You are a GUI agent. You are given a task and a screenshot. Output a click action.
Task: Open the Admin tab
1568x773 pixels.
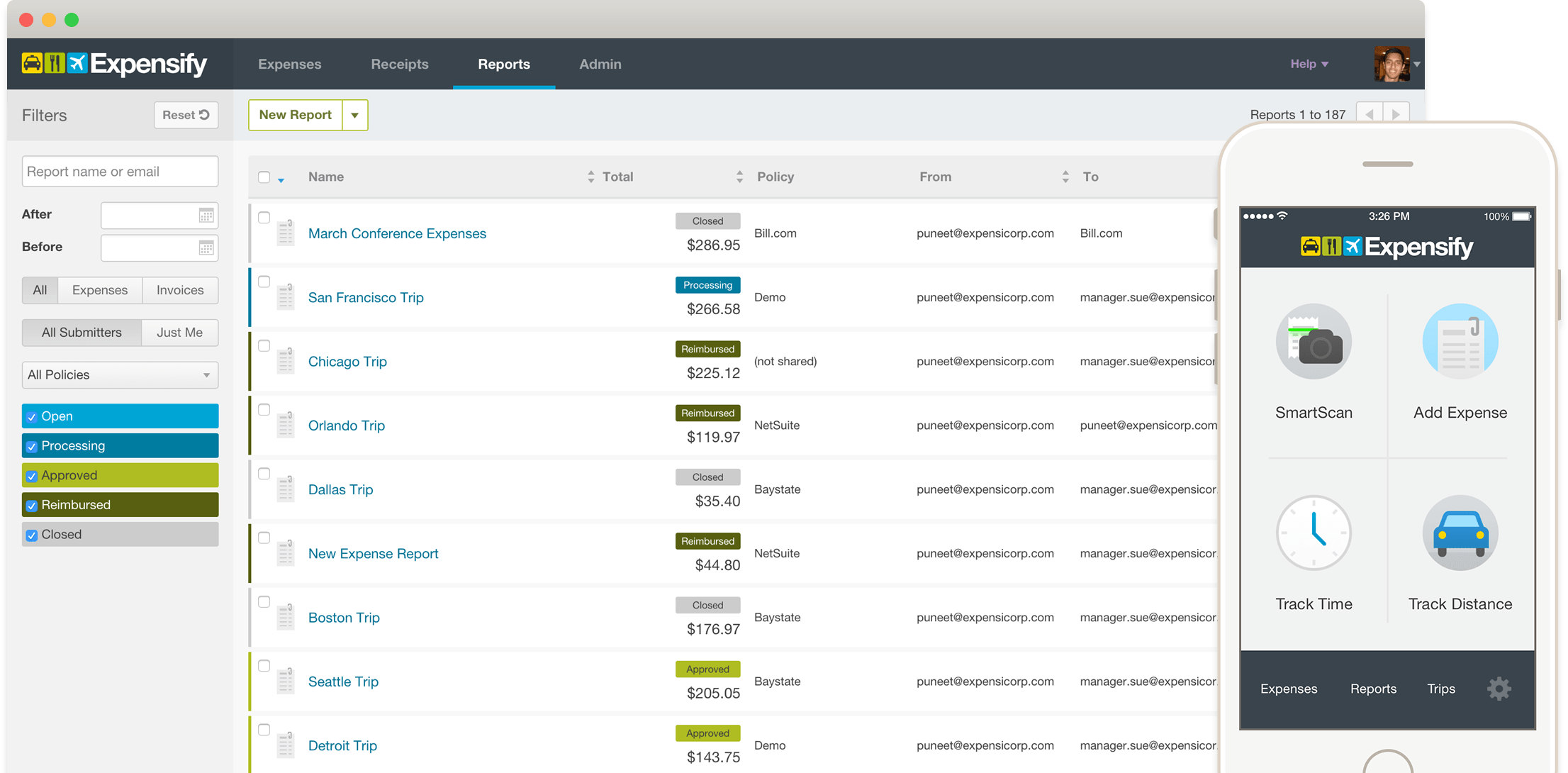pyautogui.click(x=600, y=64)
